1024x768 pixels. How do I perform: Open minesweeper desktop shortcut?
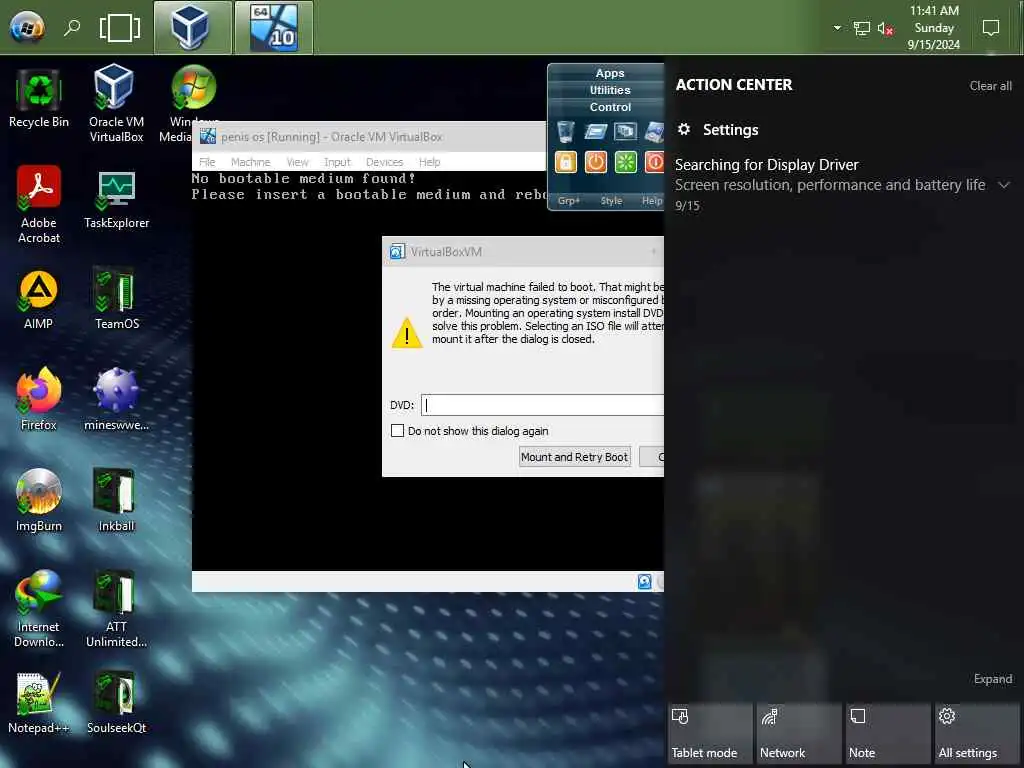coord(116,400)
